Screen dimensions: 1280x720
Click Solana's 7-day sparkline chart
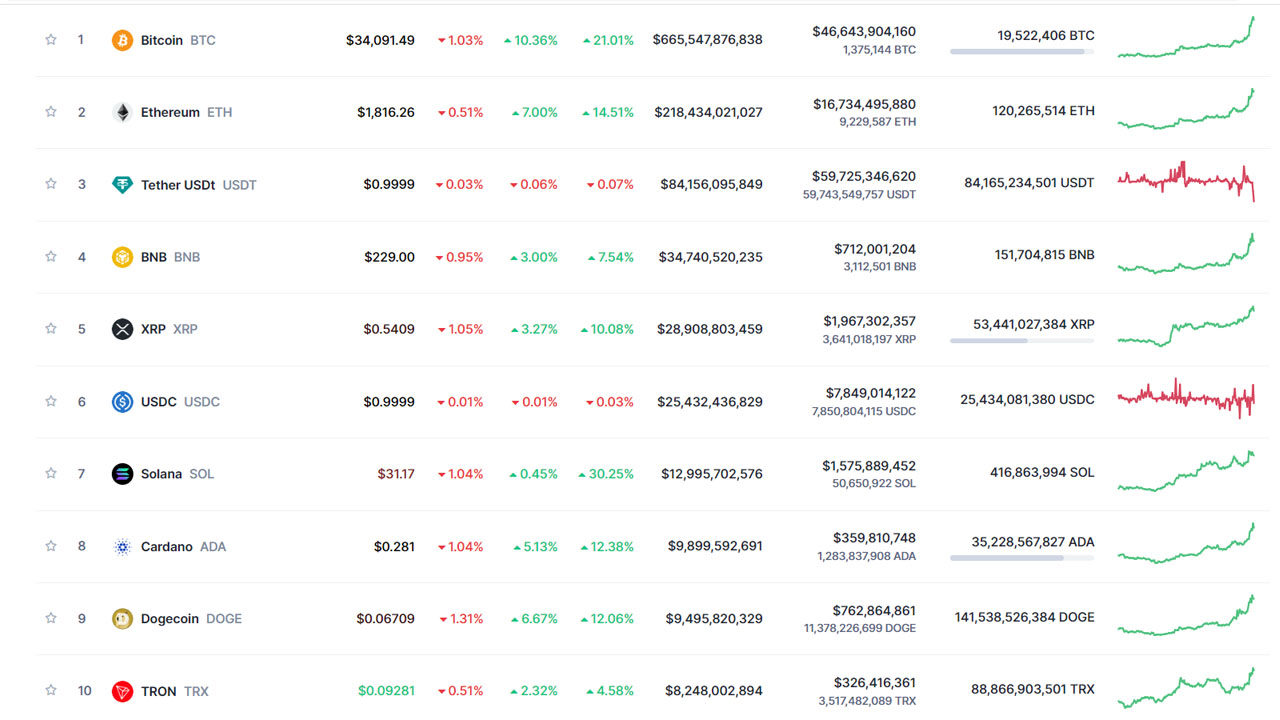(1186, 471)
